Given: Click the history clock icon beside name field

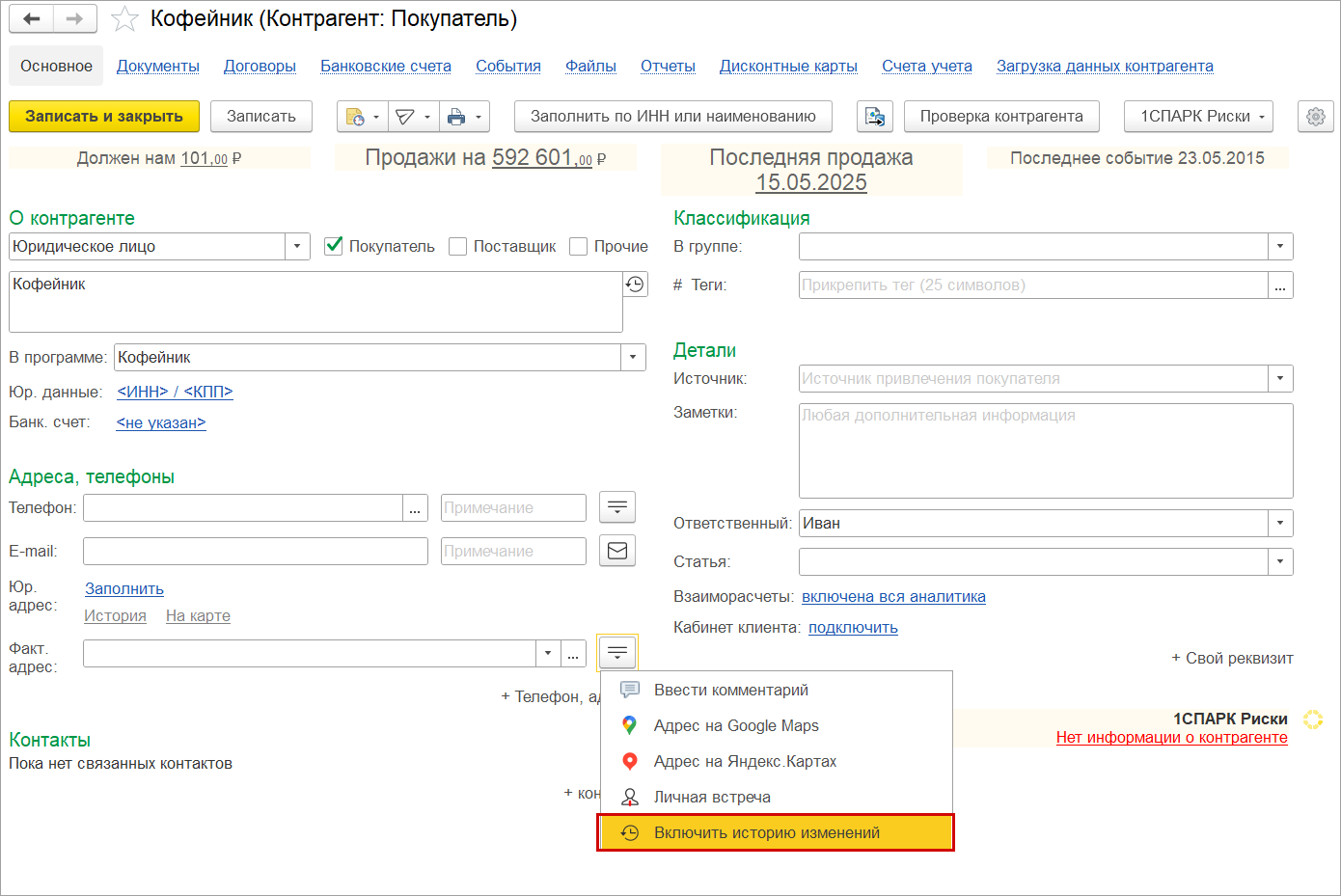Looking at the screenshot, I should 635,284.
